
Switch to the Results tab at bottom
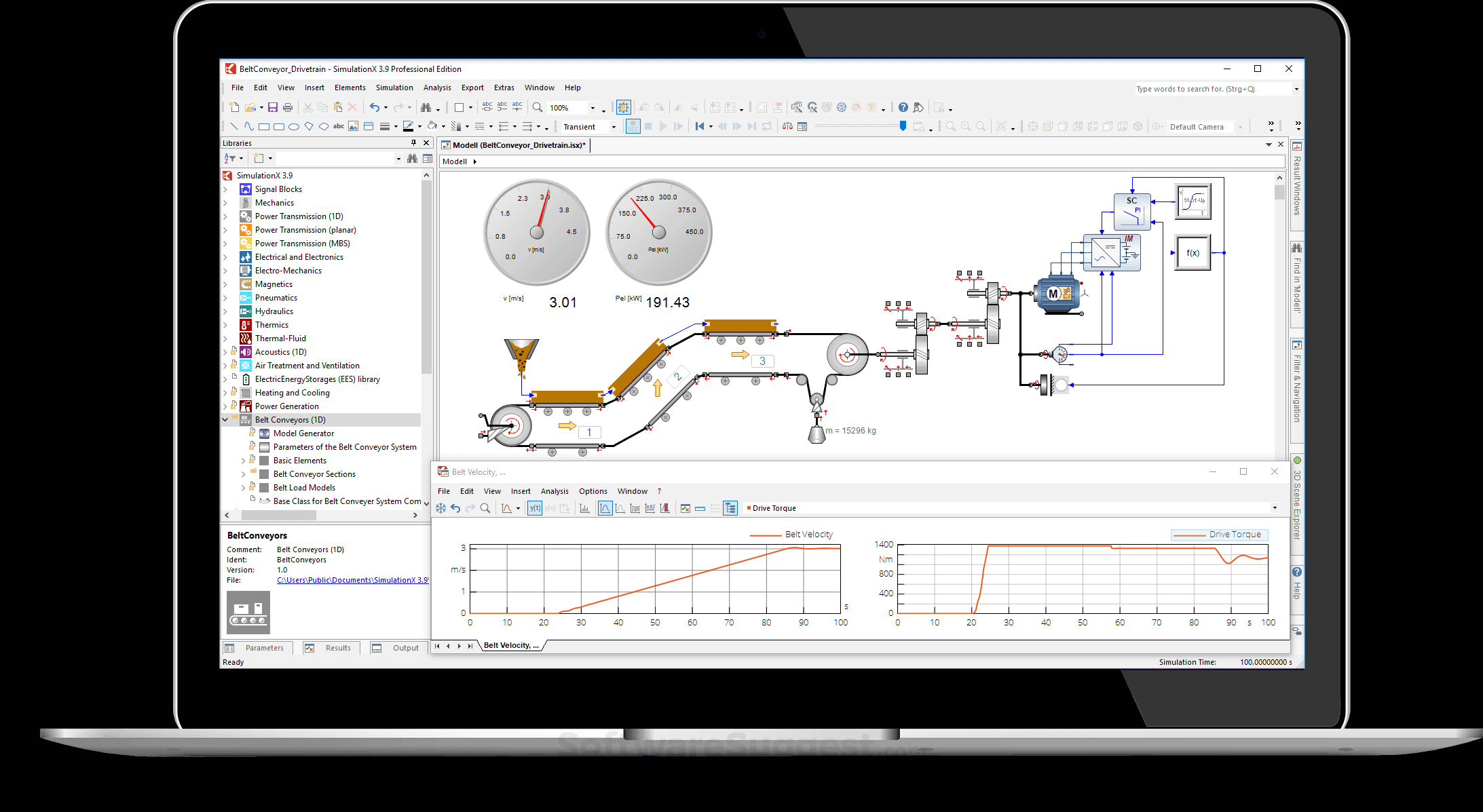338,648
